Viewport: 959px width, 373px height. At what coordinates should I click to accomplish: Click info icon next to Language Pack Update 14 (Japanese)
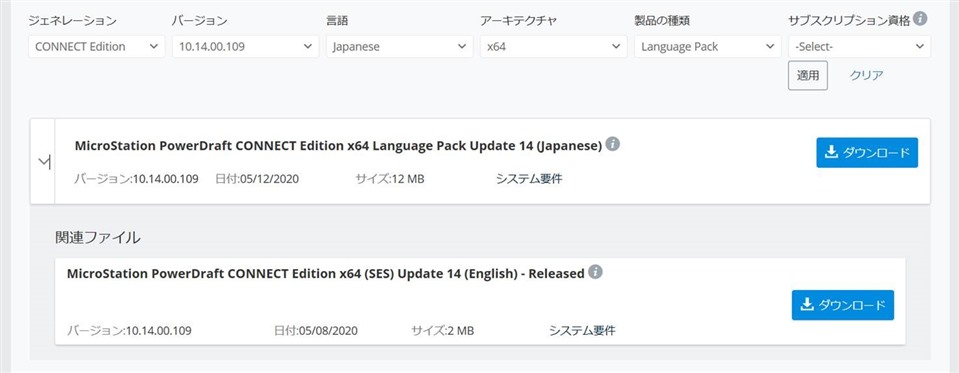tap(613, 144)
